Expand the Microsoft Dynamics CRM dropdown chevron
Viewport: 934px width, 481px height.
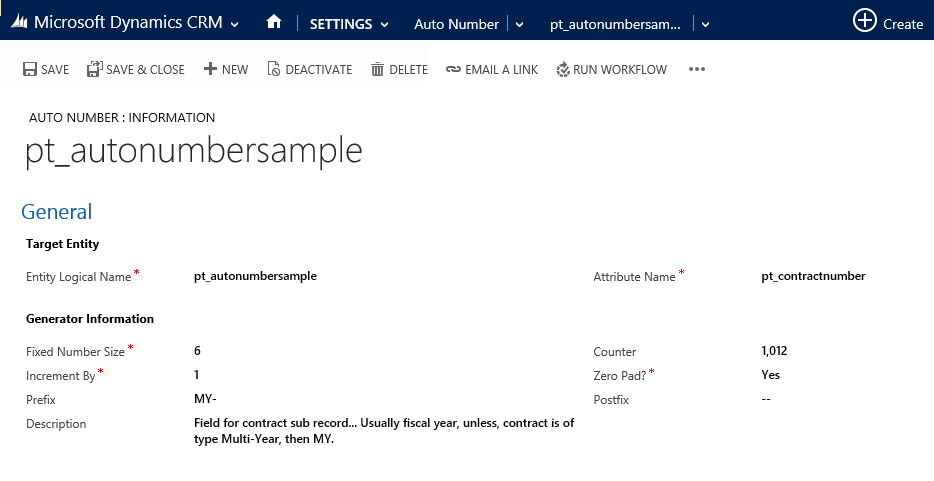[235, 24]
